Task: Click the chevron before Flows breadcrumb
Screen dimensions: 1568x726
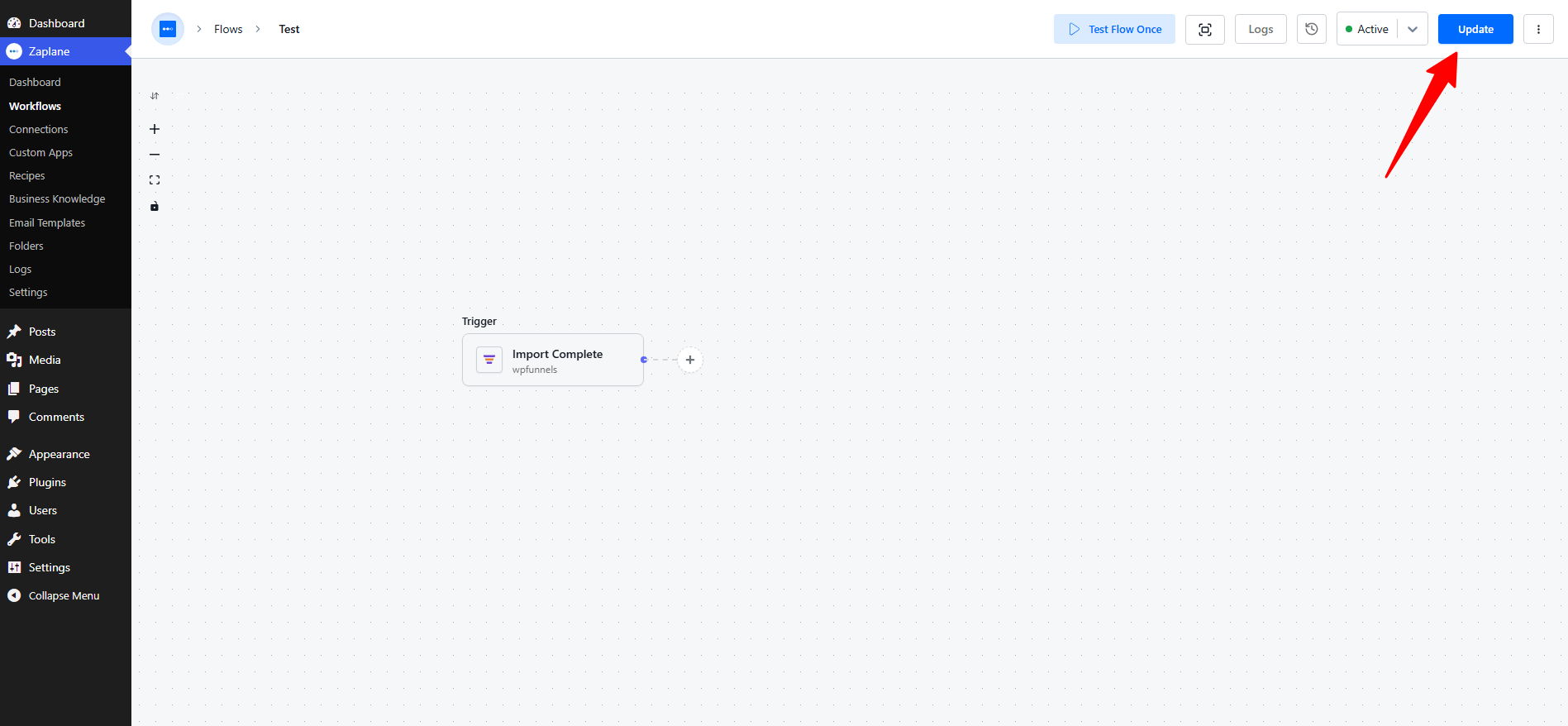Action: point(199,29)
